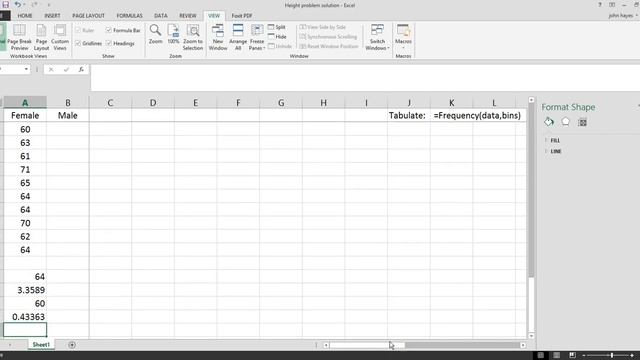640x360 pixels.
Task: Toggle the Headings checkbox
Action: click(x=109, y=43)
